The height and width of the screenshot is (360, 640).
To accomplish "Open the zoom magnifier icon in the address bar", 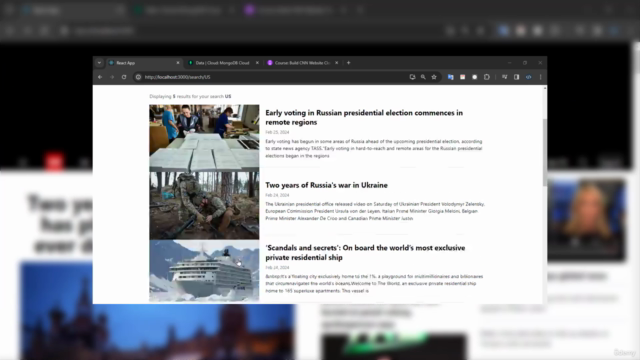I will click(423, 77).
